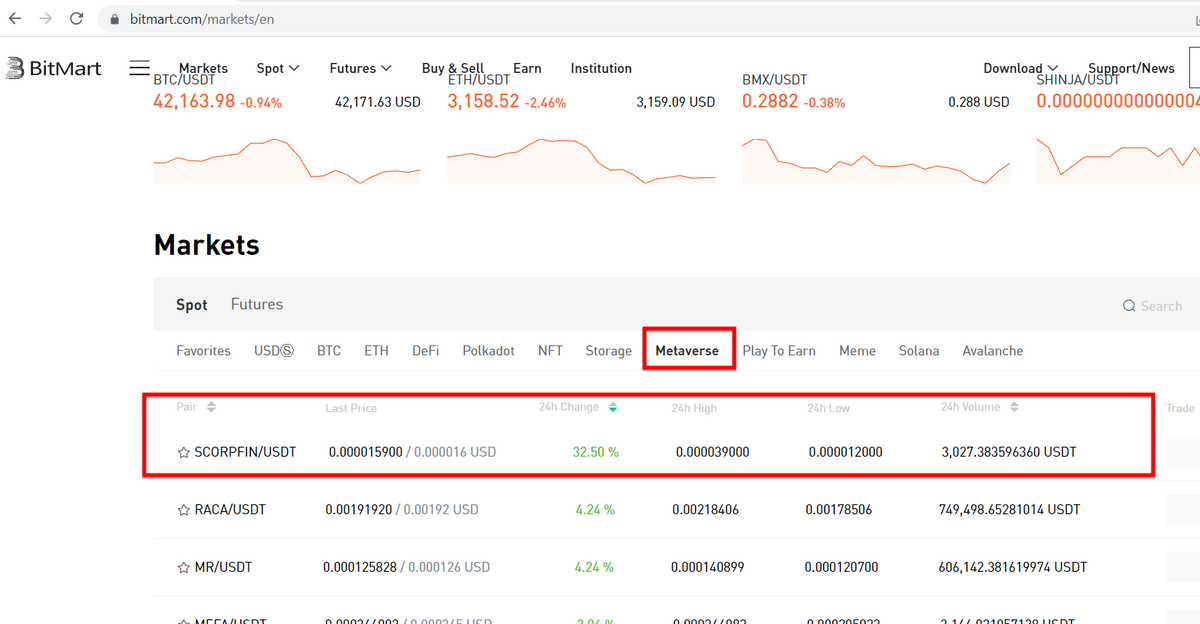Select BTC category tab

pyautogui.click(x=329, y=351)
